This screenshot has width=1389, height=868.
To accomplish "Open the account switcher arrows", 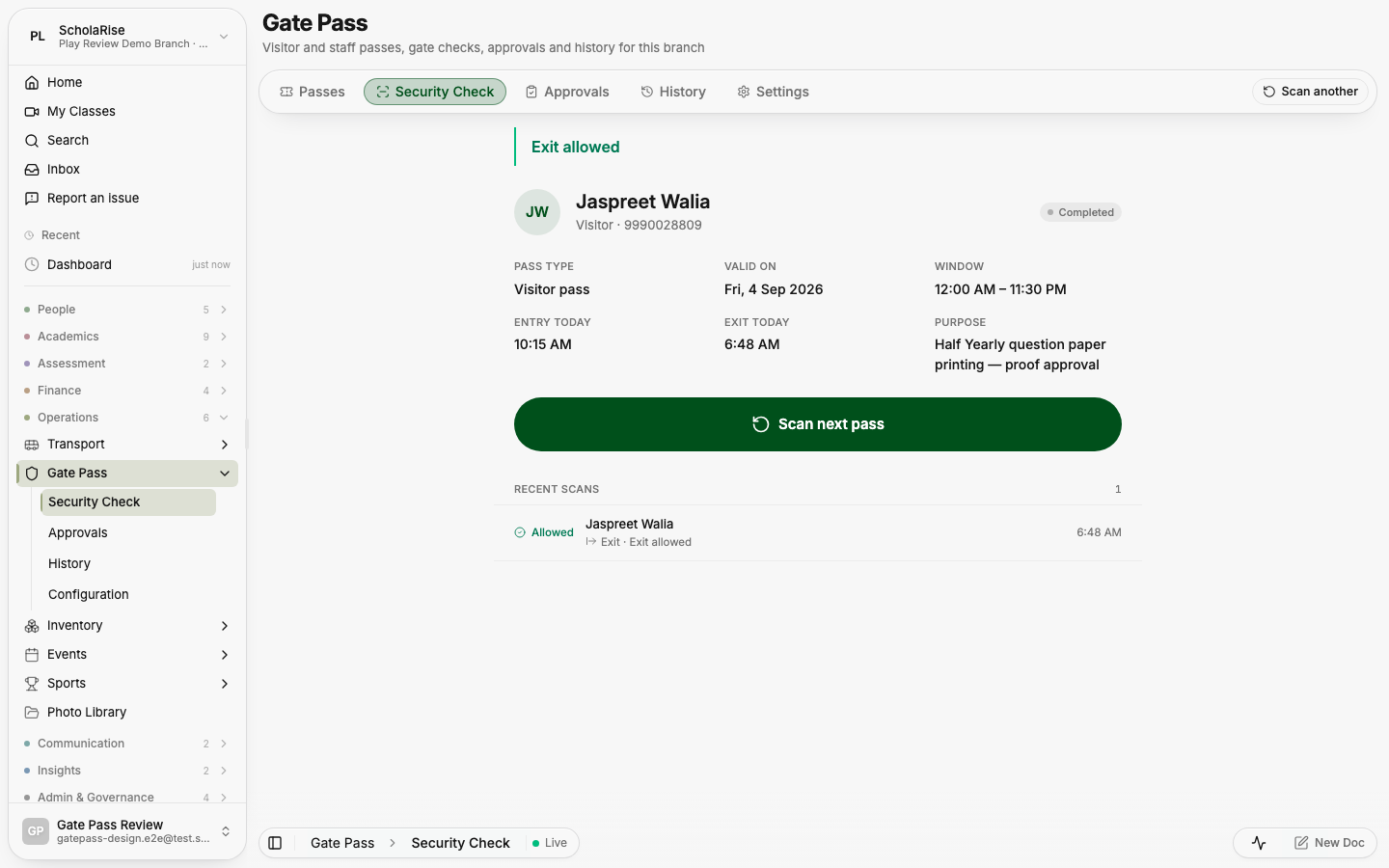I will pyautogui.click(x=226, y=831).
